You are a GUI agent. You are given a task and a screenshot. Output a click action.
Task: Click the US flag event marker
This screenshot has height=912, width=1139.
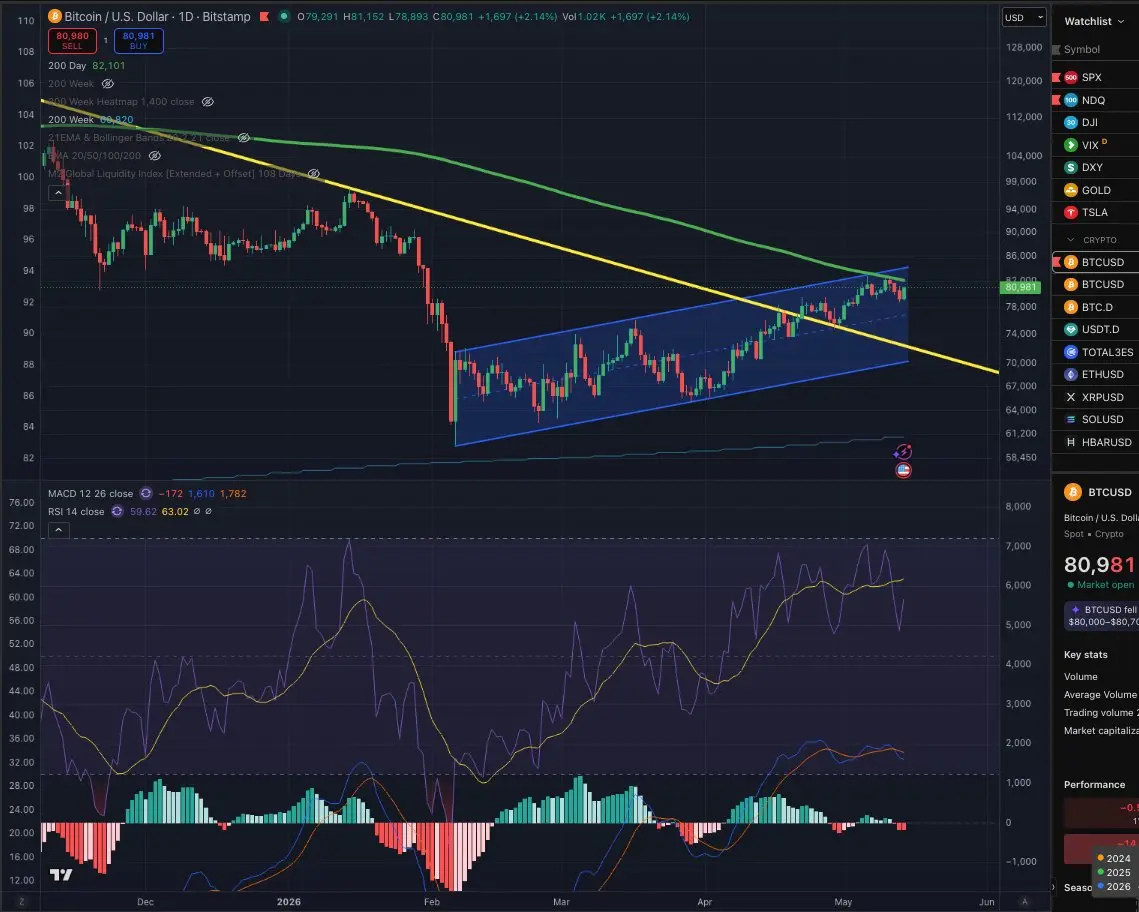[903, 471]
